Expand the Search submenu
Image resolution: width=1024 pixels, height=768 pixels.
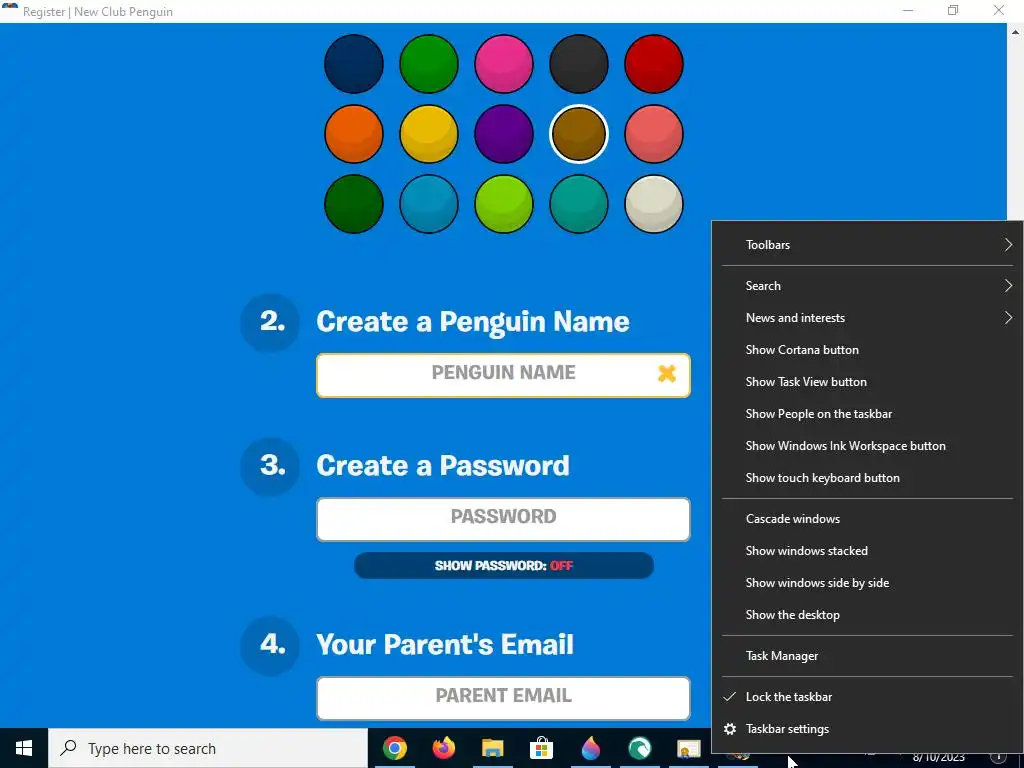click(867, 286)
